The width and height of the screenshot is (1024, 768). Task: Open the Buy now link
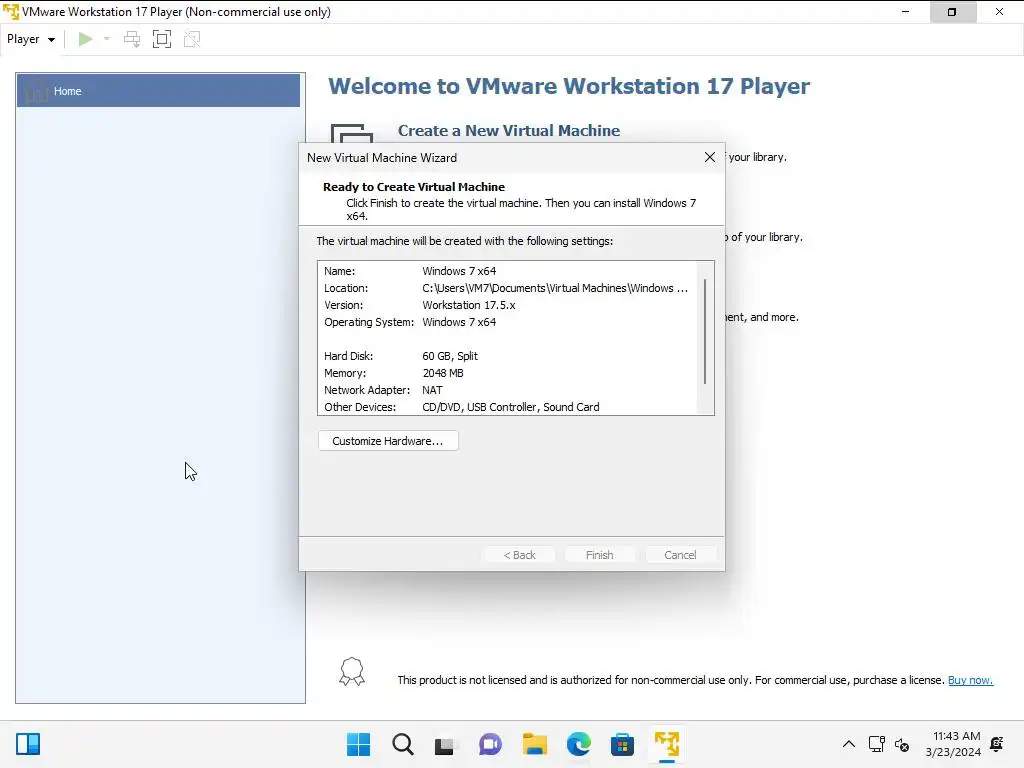[970, 680]
